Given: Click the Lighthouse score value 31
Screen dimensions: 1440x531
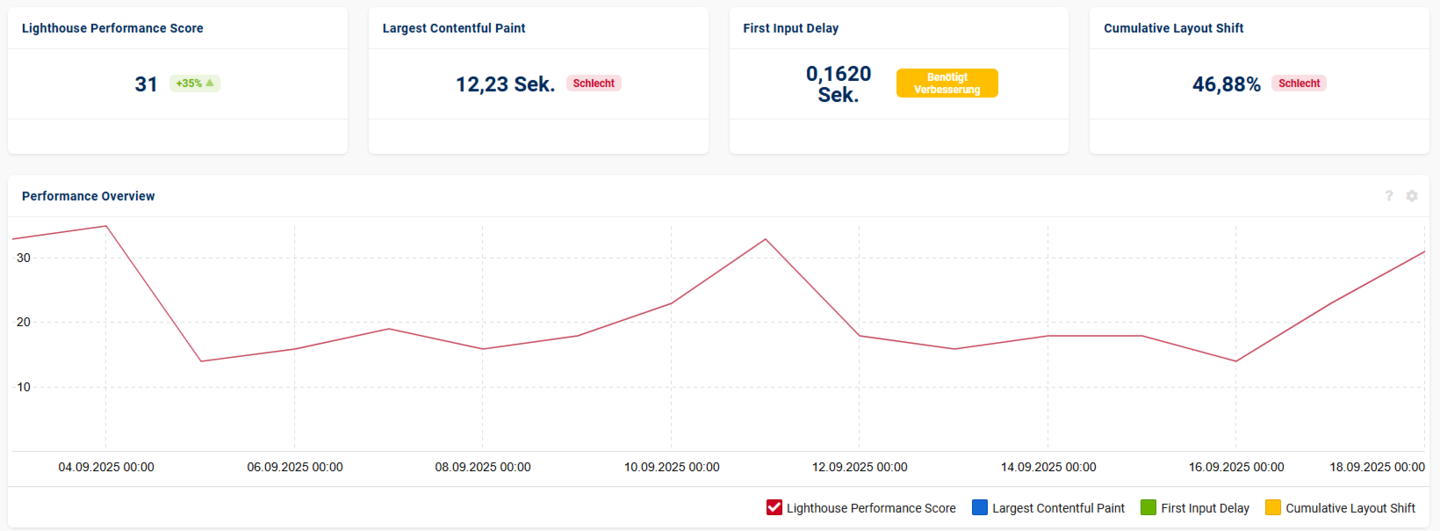Looking at the screenshot, I should tap(146, 84).
